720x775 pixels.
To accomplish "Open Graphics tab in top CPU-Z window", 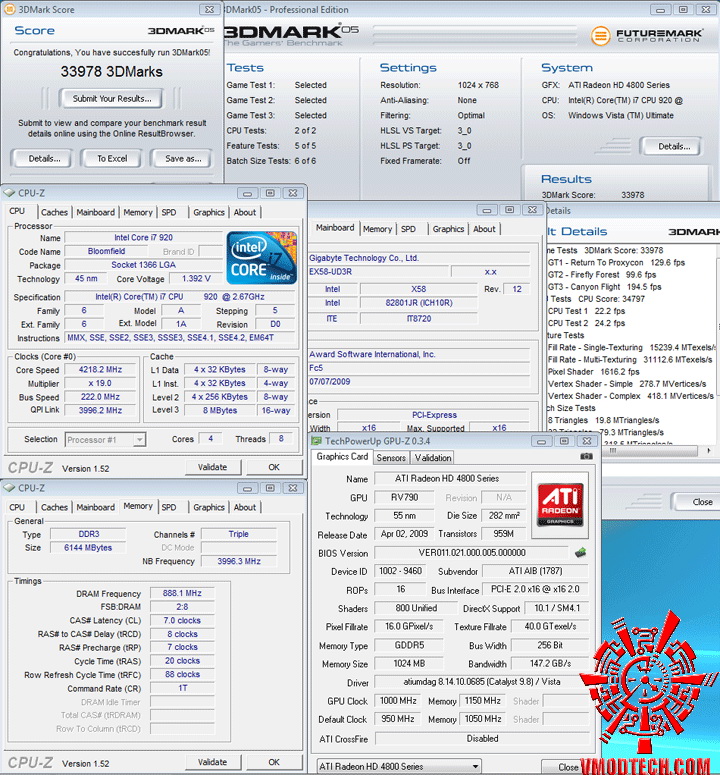I will (209, 212).
